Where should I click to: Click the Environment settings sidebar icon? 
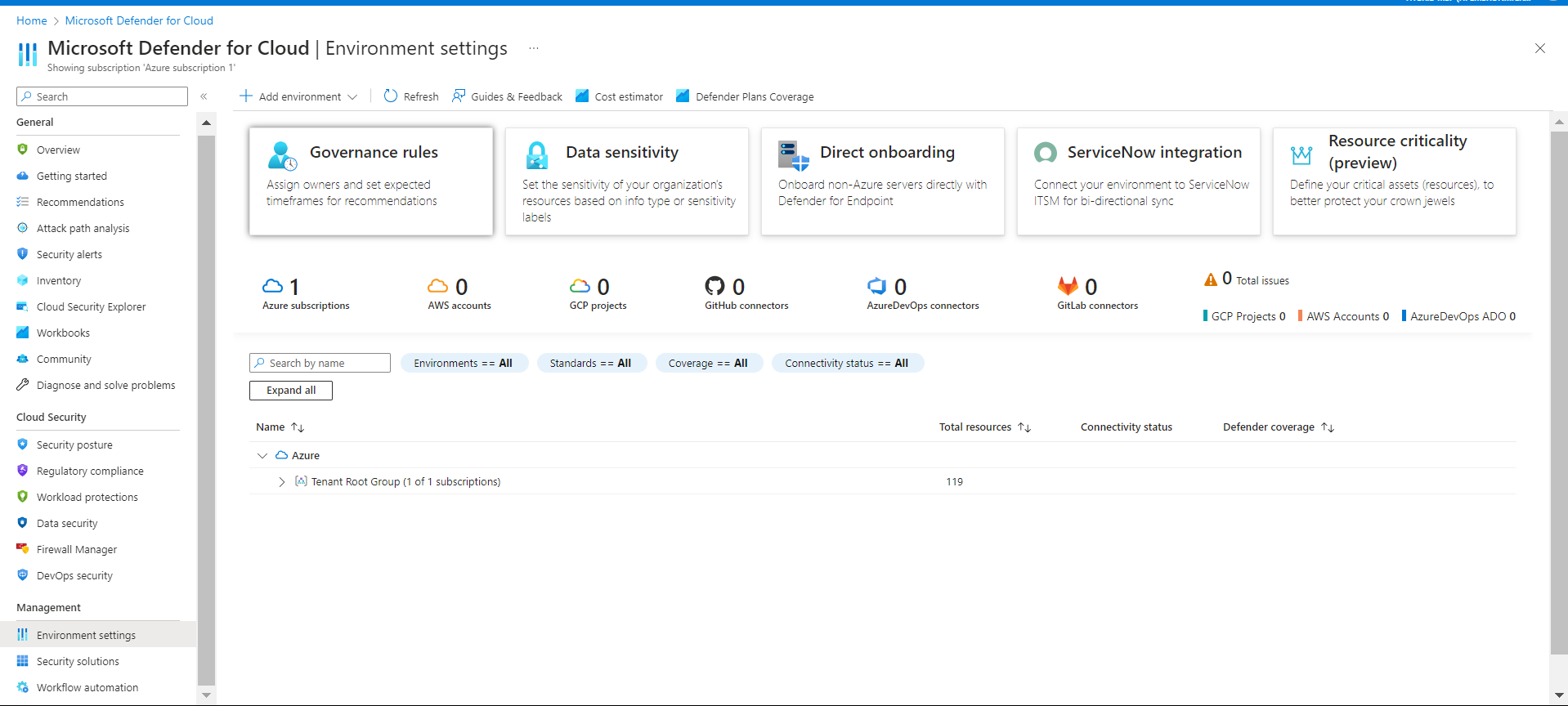coord(22,635)
